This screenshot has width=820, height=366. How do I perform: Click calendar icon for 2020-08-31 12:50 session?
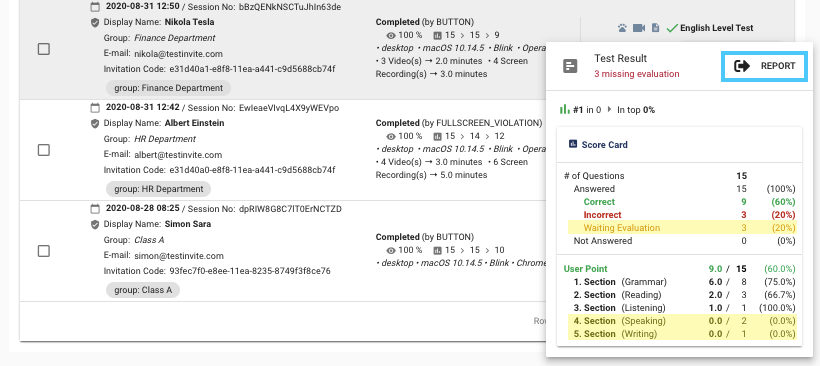pos(95,7)
